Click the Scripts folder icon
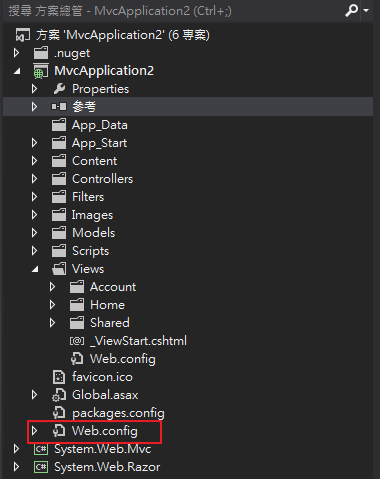 click(x=59, y=251)
